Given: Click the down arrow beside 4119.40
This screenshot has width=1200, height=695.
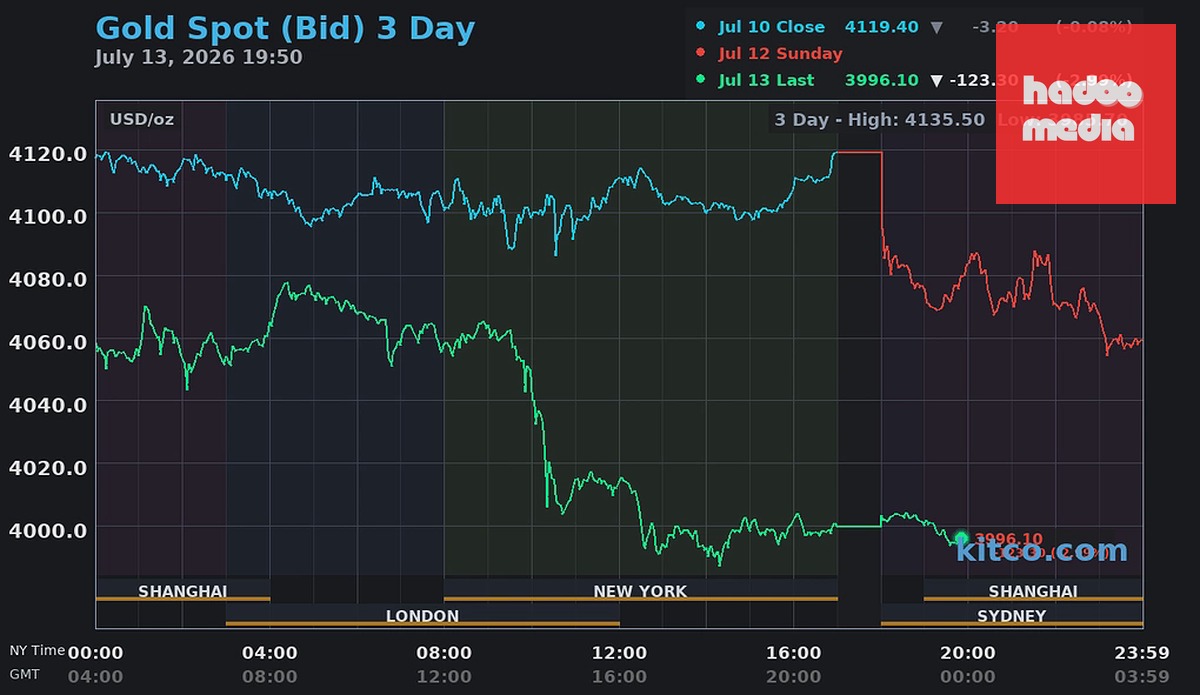Looking at the screenshot, I should click(936, 27).
